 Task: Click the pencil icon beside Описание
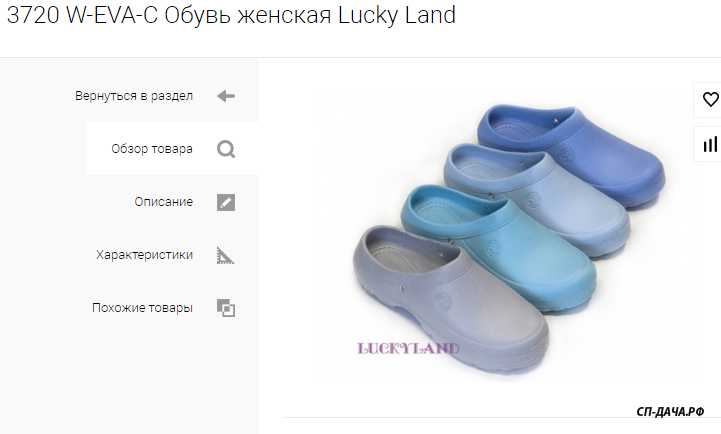pos(226,202)
